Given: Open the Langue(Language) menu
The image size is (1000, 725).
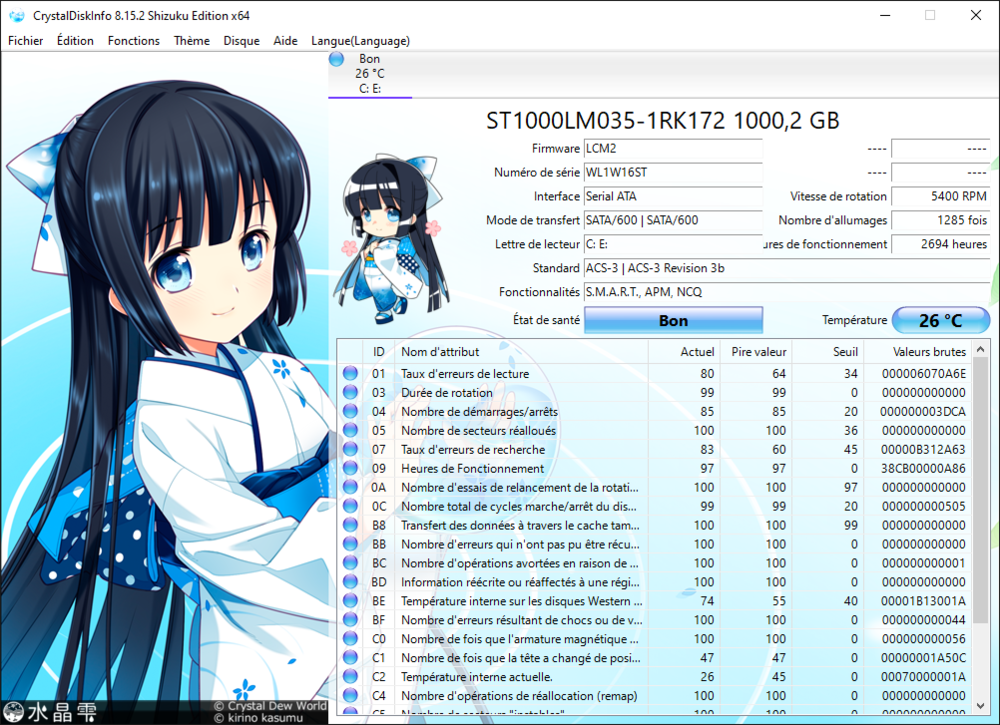Looking at the screenshot, I should (360, 41).
